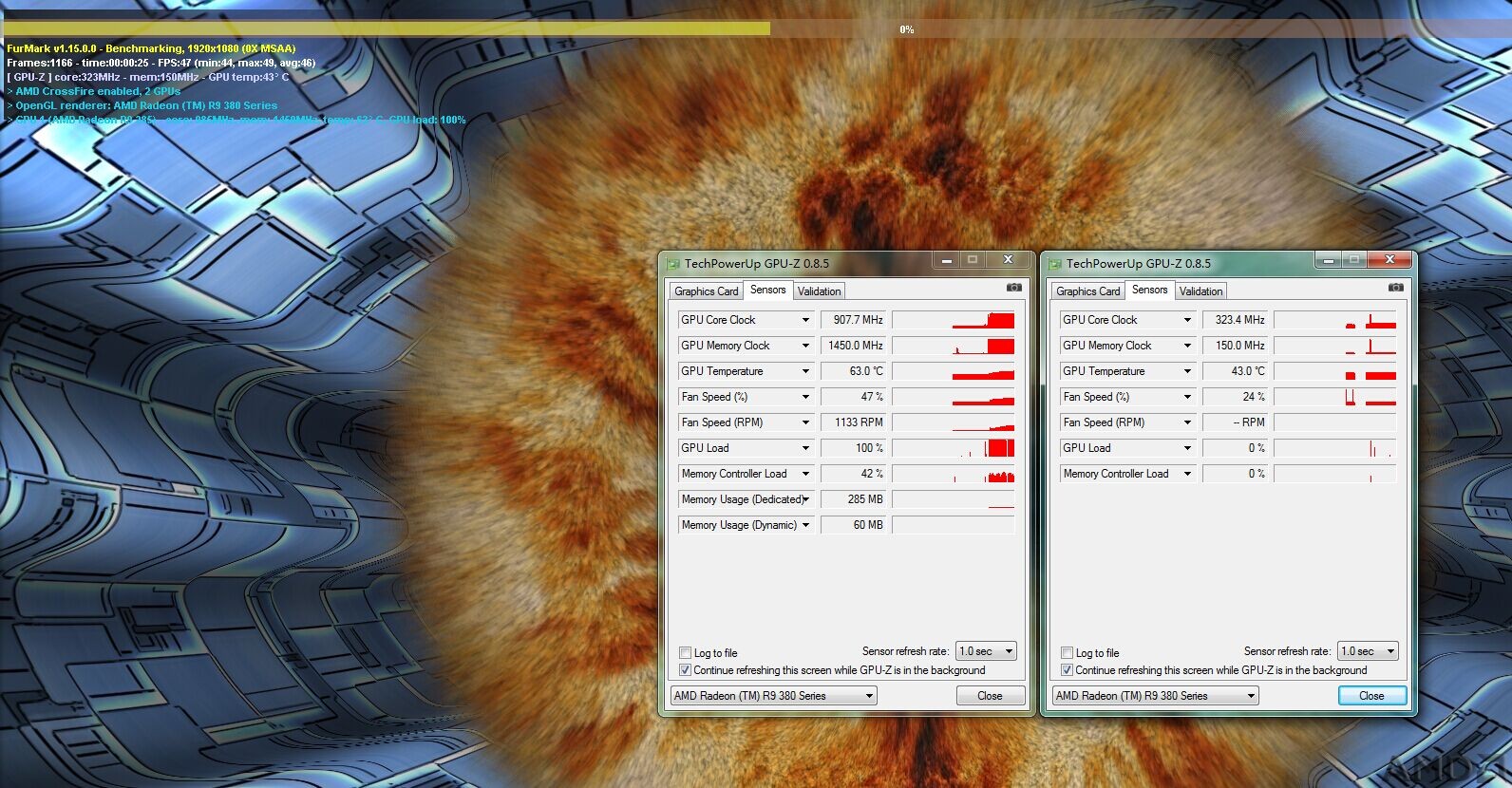Image resolution: width=1512 pixels, height=788 pixels.
Task: Open GPU selector dropdown in right GPU-Z window
Action: (1155, 696)
